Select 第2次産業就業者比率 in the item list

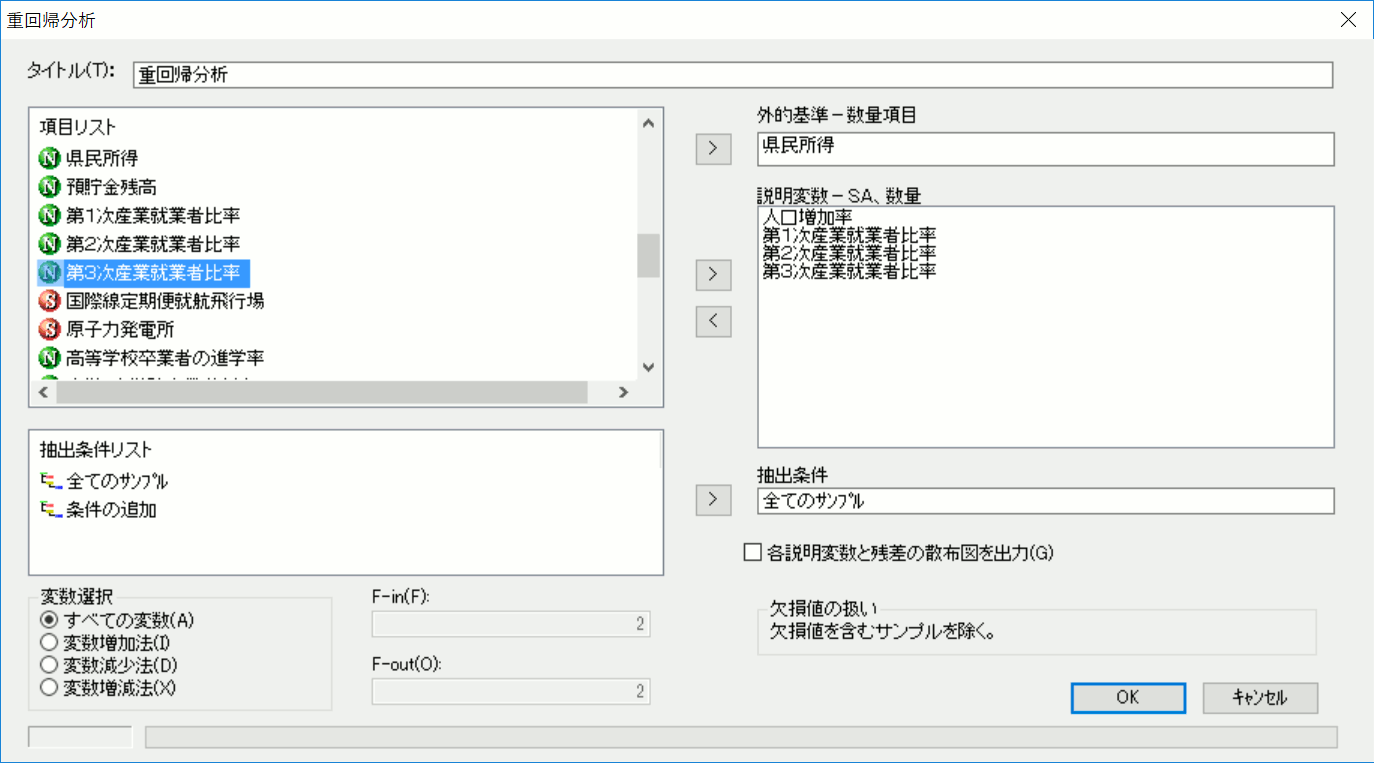(153, 243)
